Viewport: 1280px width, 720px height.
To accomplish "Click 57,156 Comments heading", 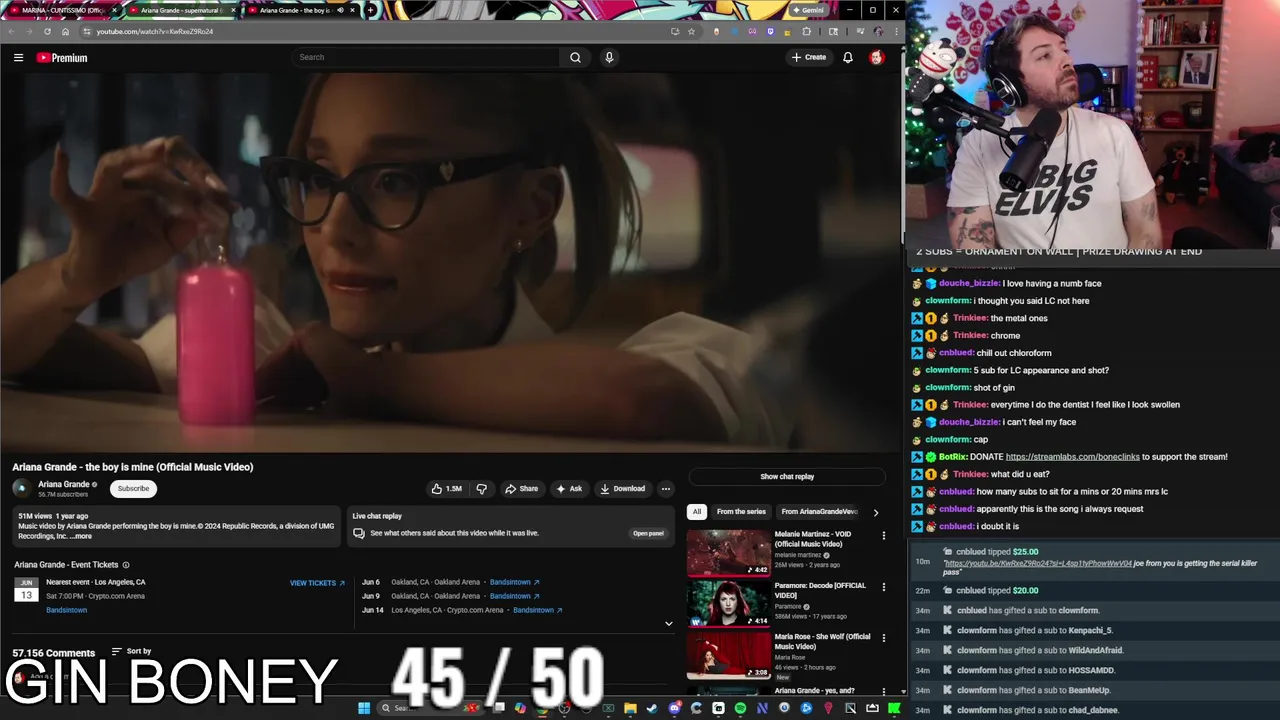I will click(54, 652).
